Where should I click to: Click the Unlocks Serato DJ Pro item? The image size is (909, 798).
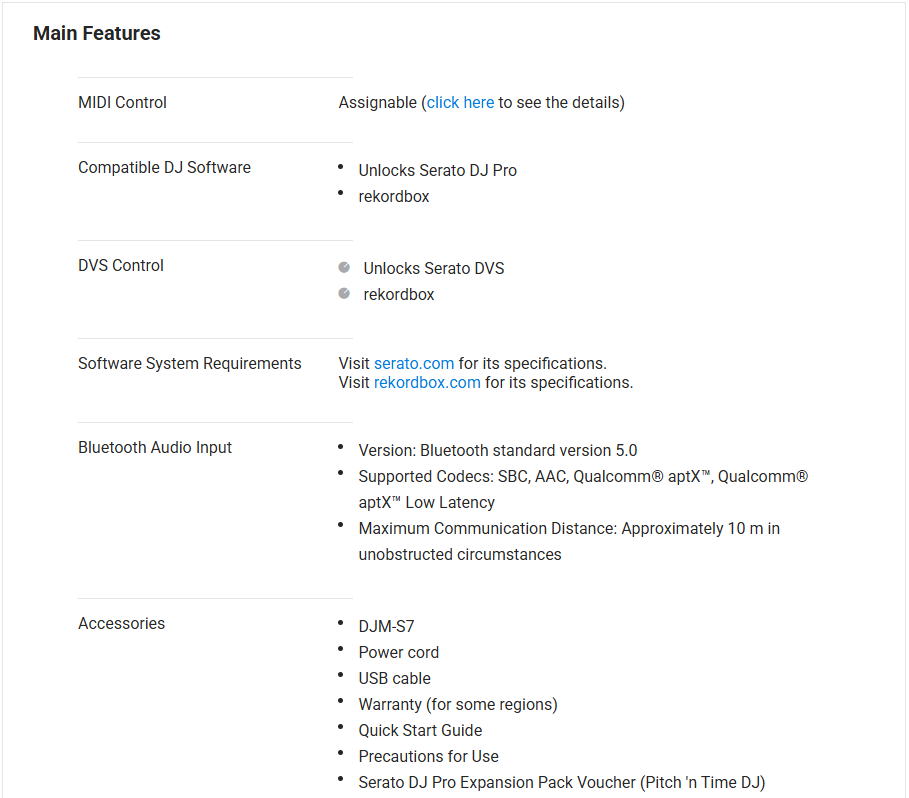437,170
